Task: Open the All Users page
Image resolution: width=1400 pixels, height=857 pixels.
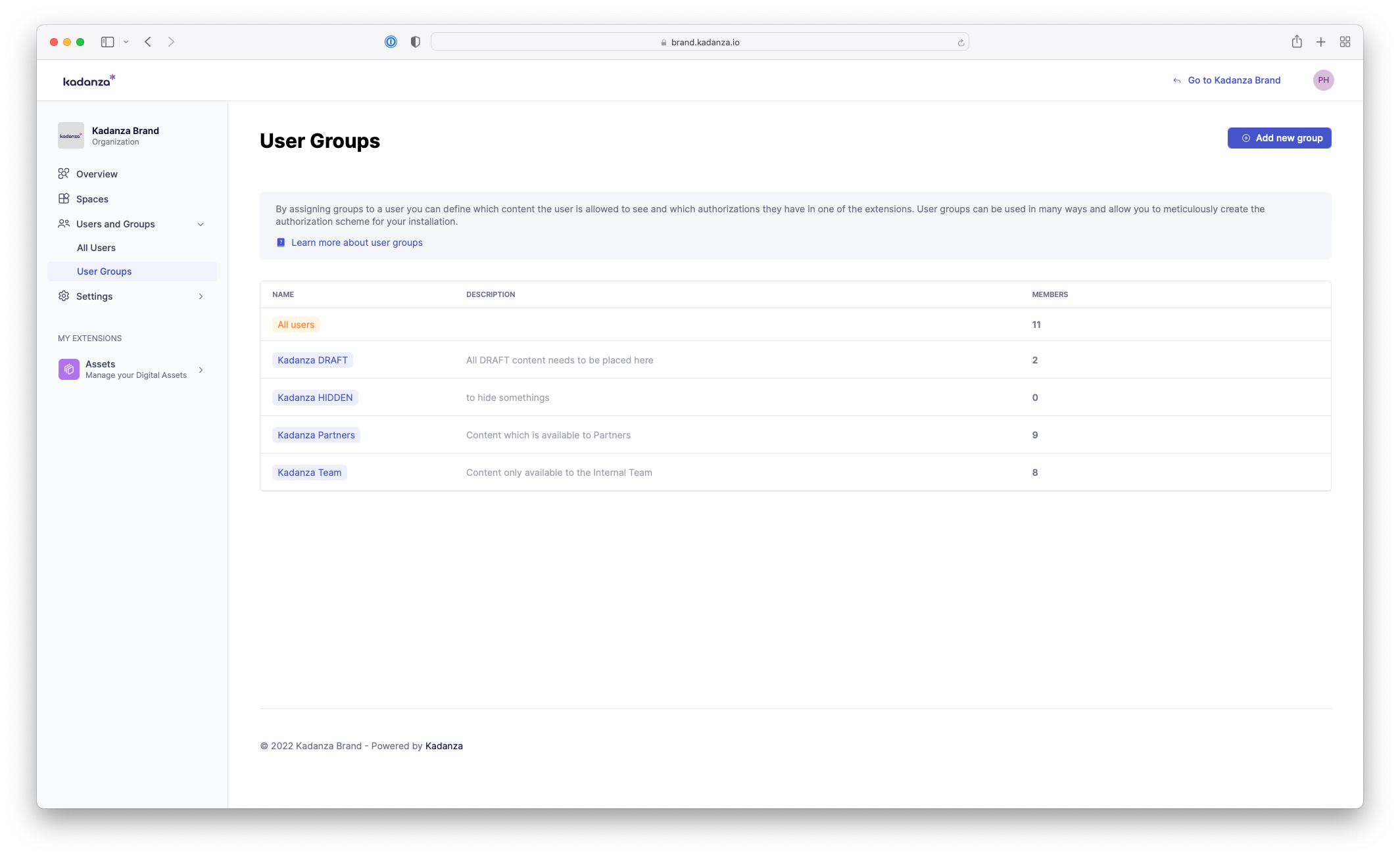Action: tap(96, 248)
